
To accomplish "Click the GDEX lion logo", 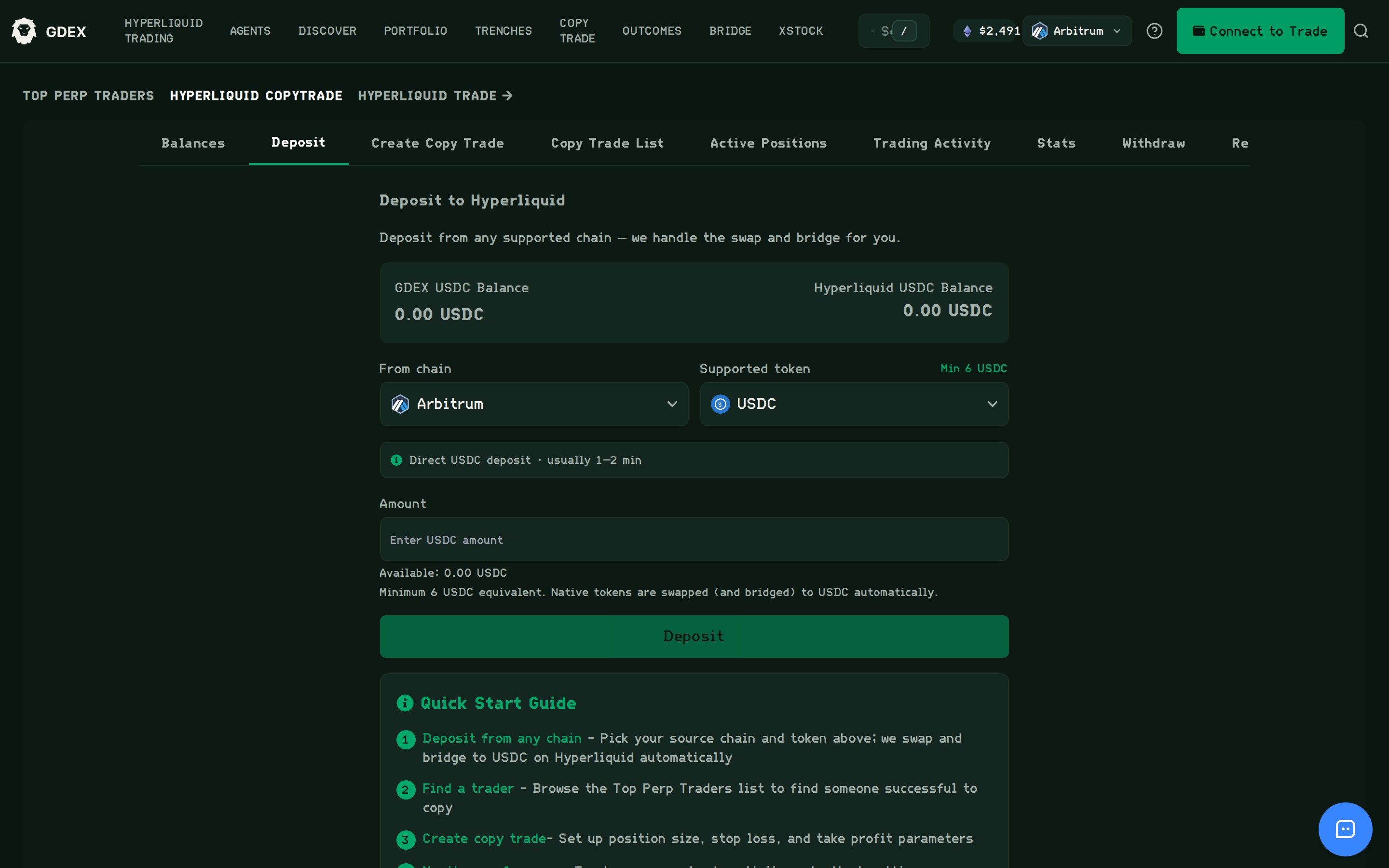I will tap(24, 31).
